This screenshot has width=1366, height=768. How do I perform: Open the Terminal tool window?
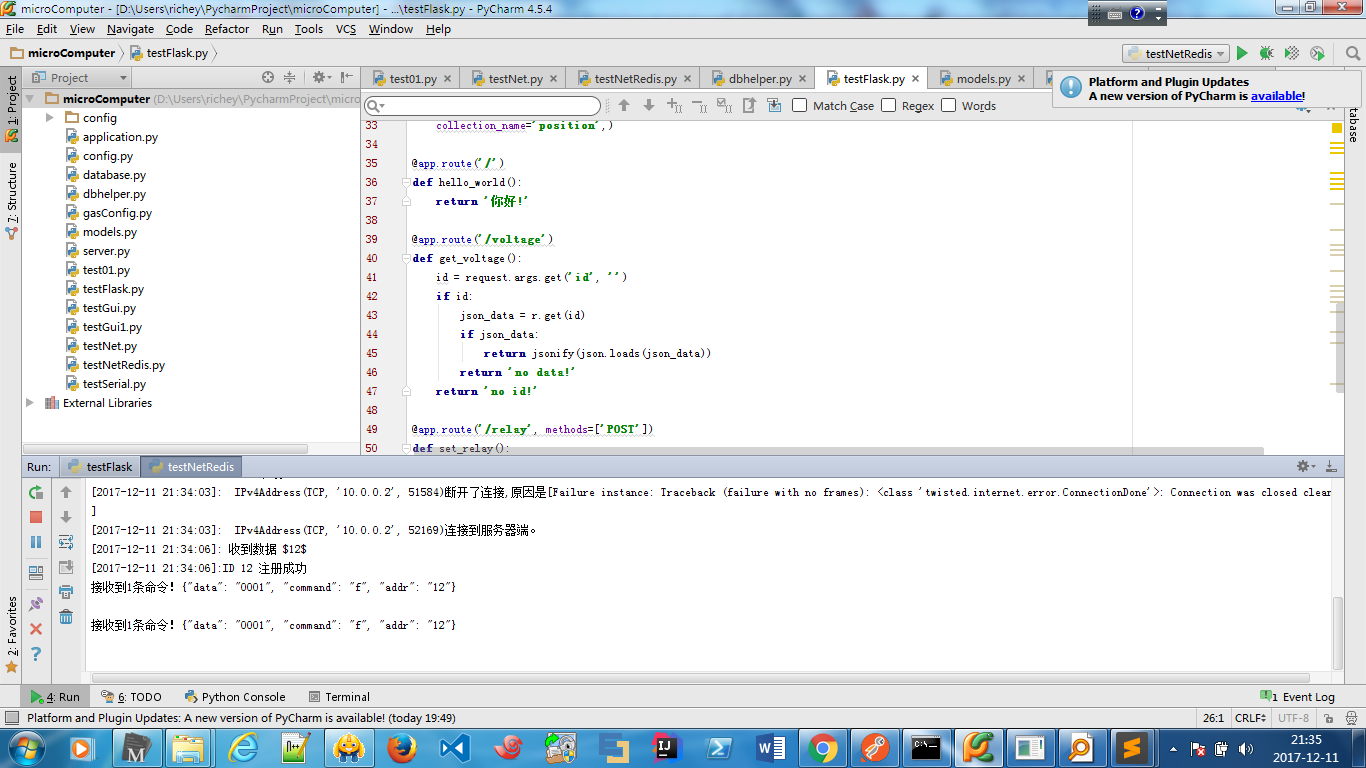coord(339,697)
